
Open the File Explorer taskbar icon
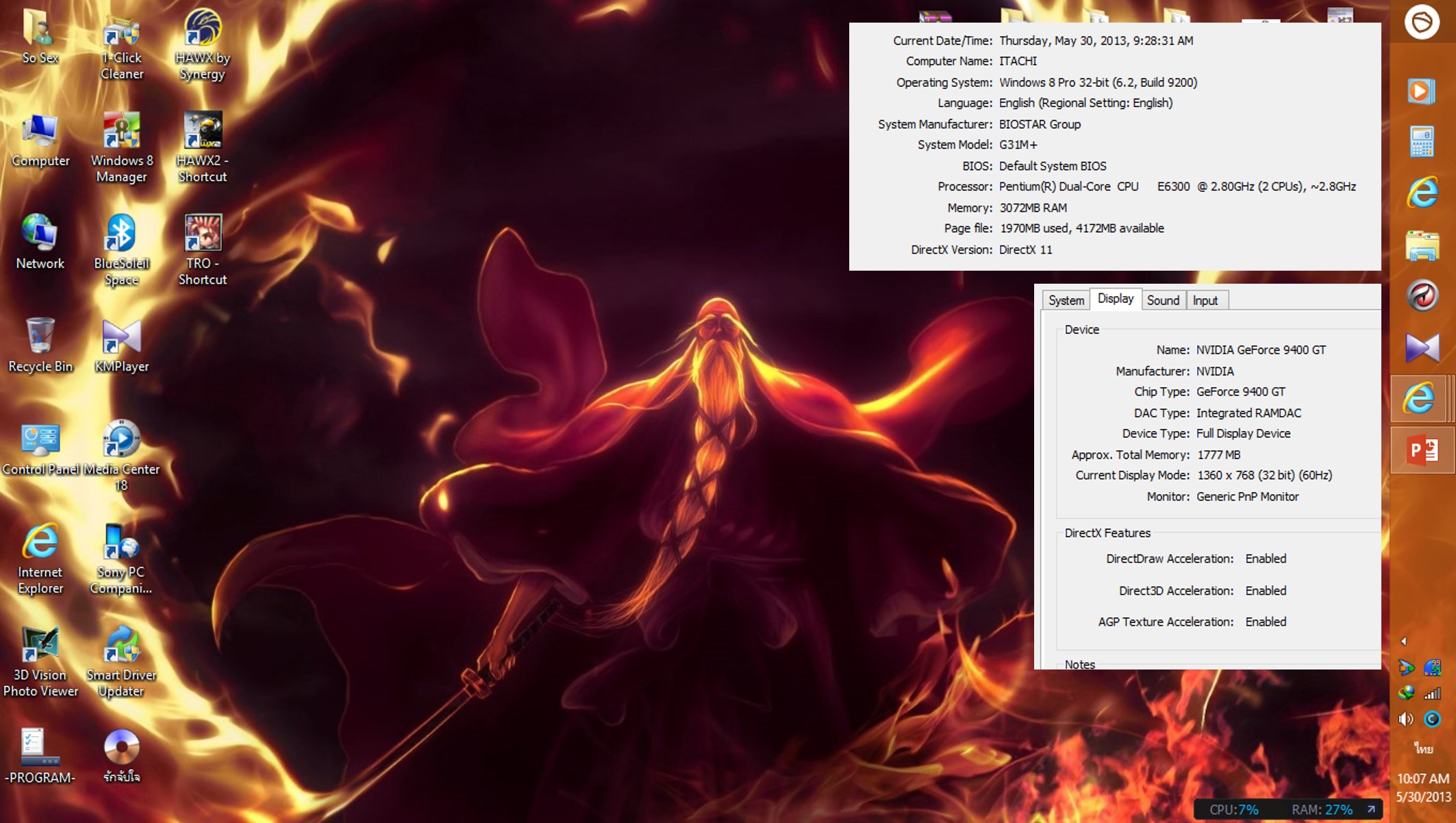coord(1422,245)
